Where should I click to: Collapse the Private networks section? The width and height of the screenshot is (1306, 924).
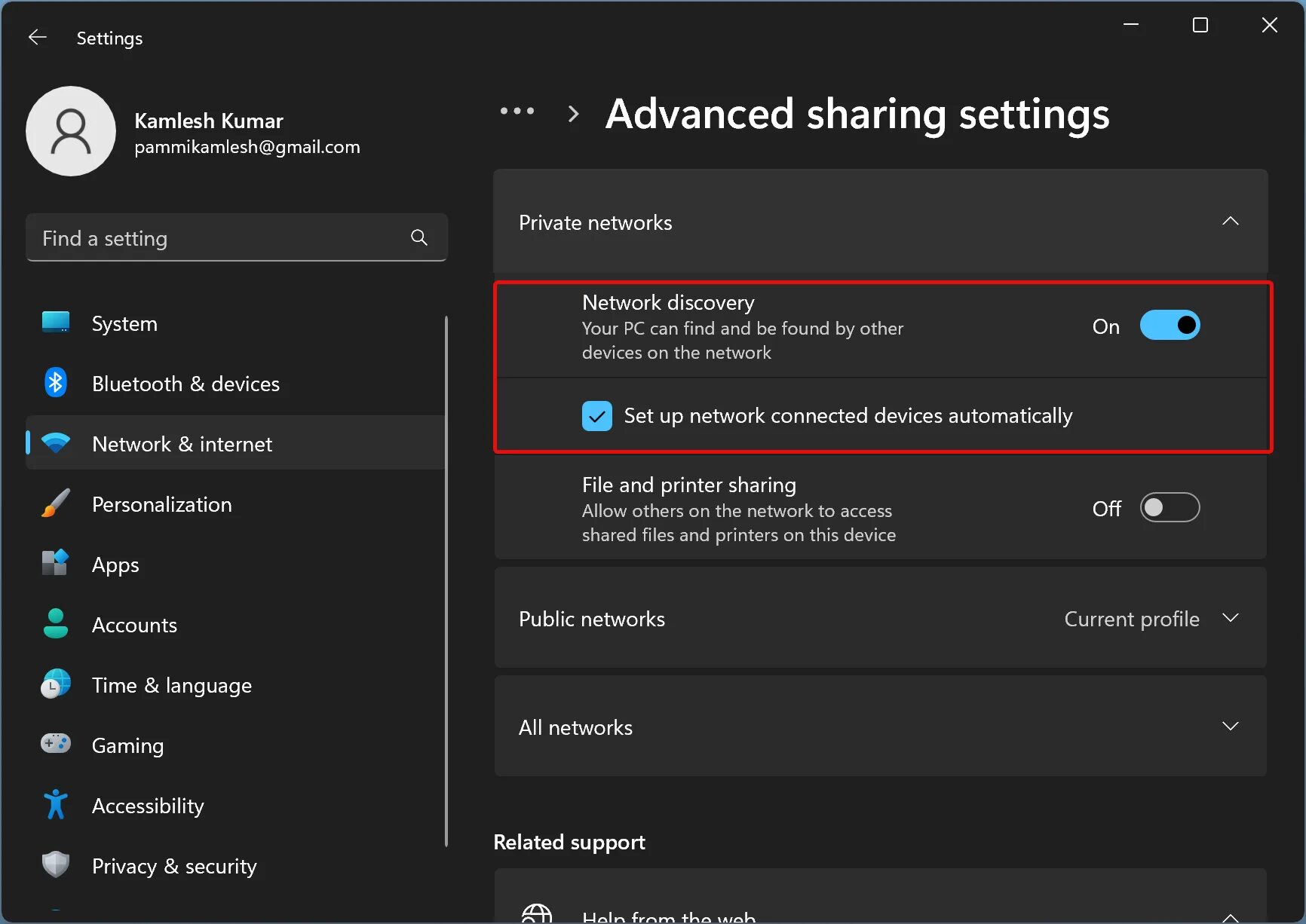(x=1231, y=222)
